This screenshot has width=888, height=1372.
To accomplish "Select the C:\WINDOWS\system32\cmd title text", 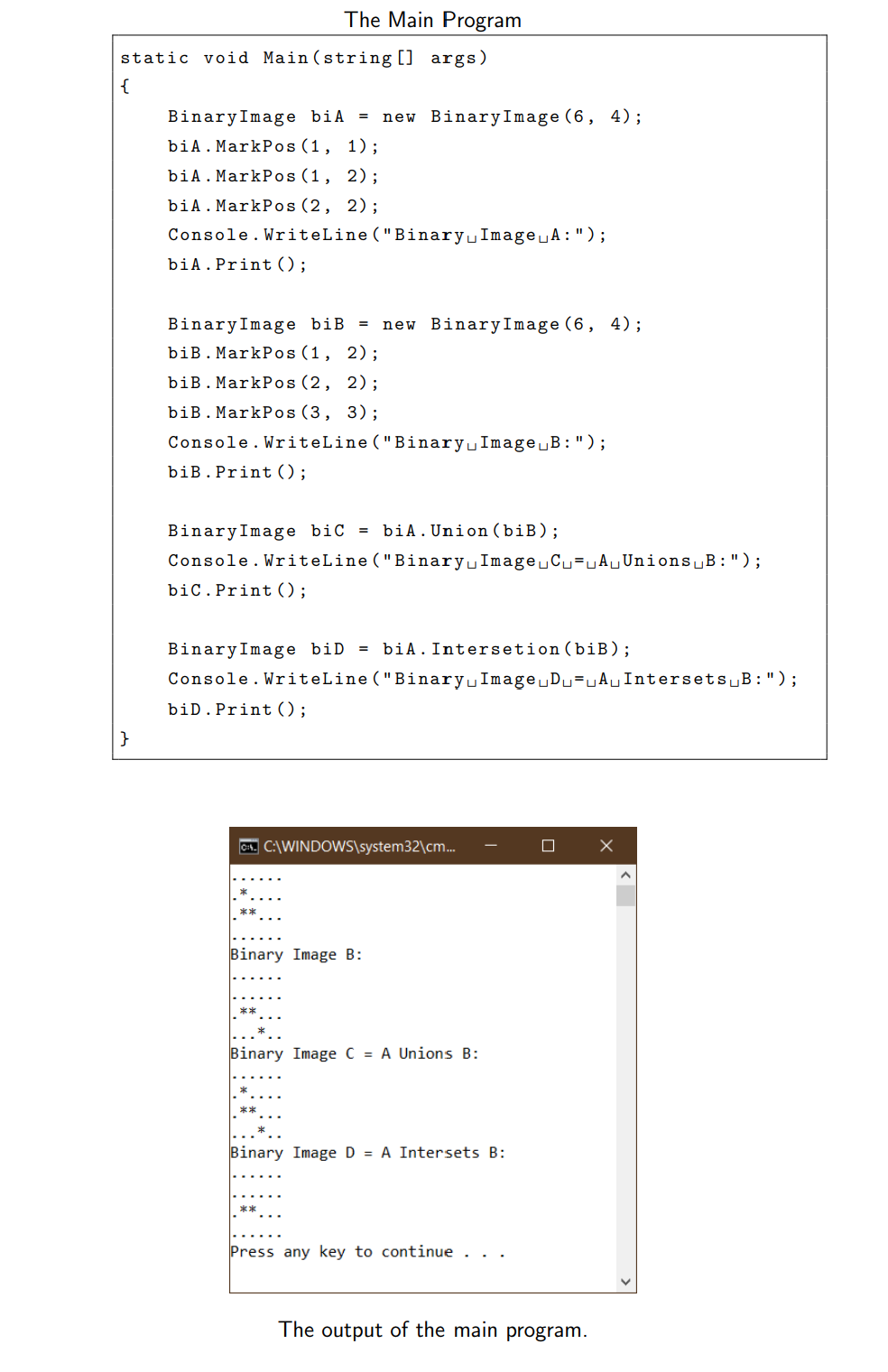I will point(359,846).
